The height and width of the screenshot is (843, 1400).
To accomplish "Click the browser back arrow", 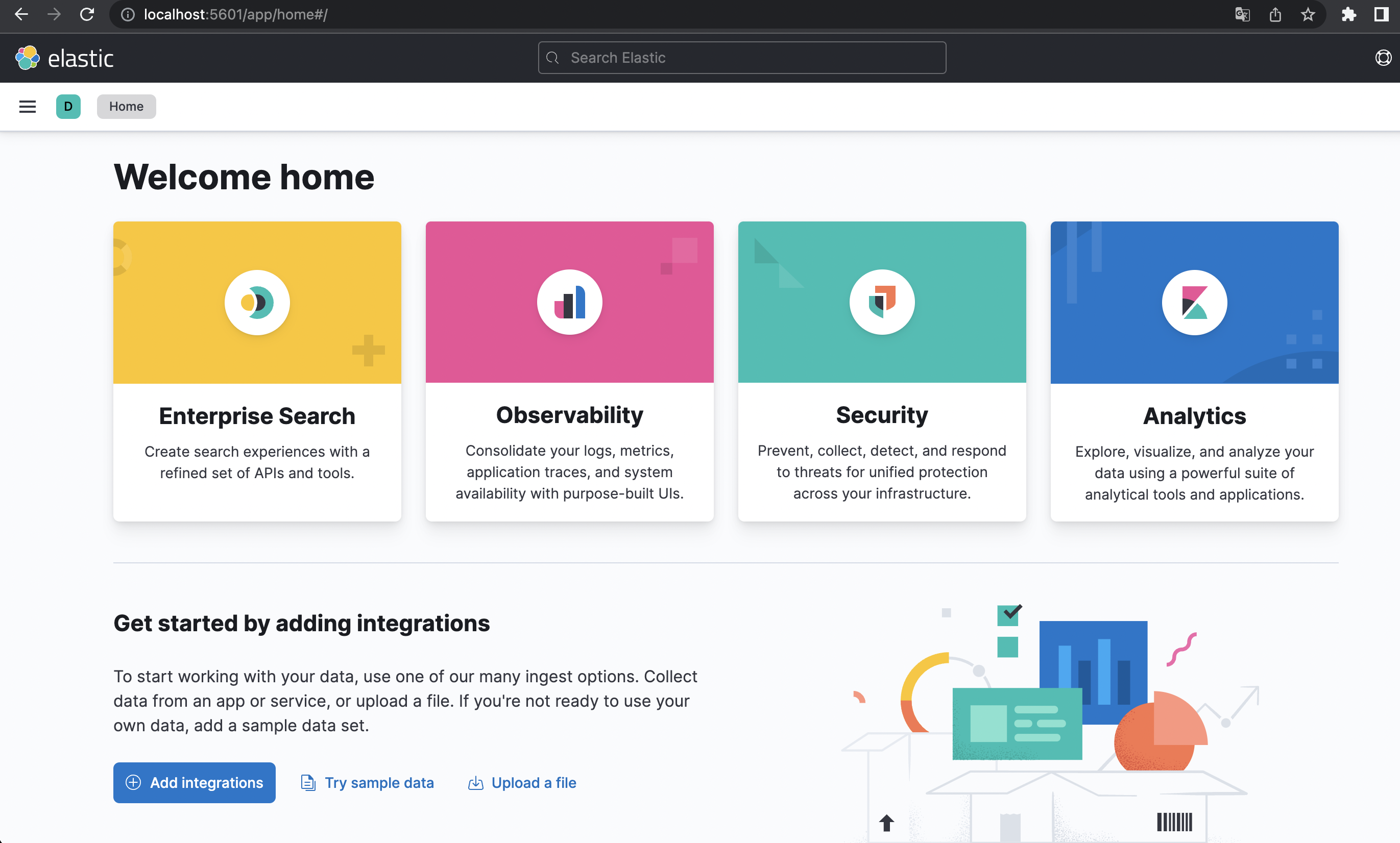I will (21, 14).
